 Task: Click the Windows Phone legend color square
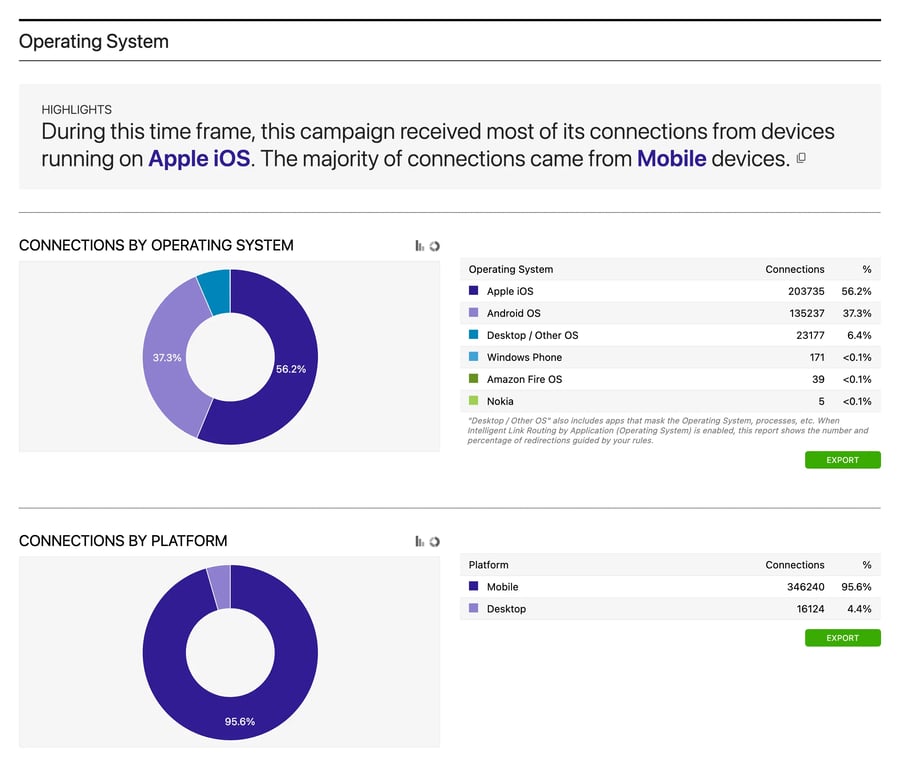[x=474, y=357]
